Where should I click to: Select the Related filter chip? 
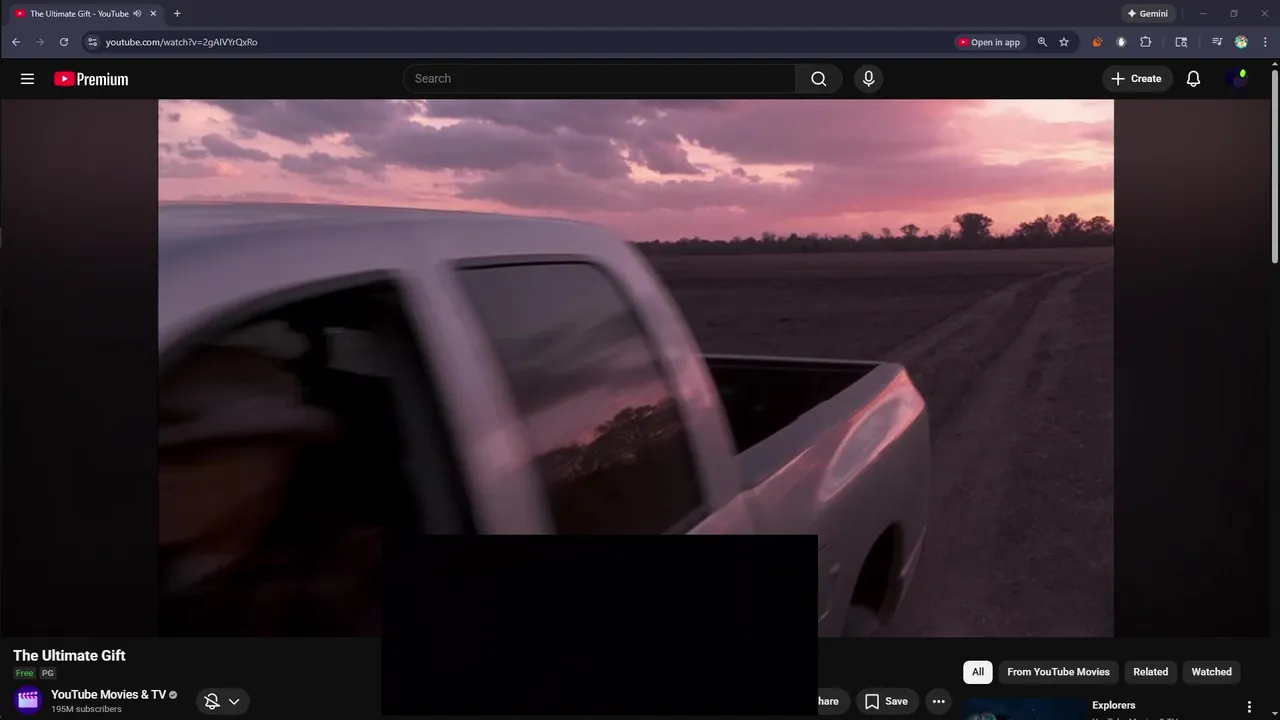(x=1150, y=672)
